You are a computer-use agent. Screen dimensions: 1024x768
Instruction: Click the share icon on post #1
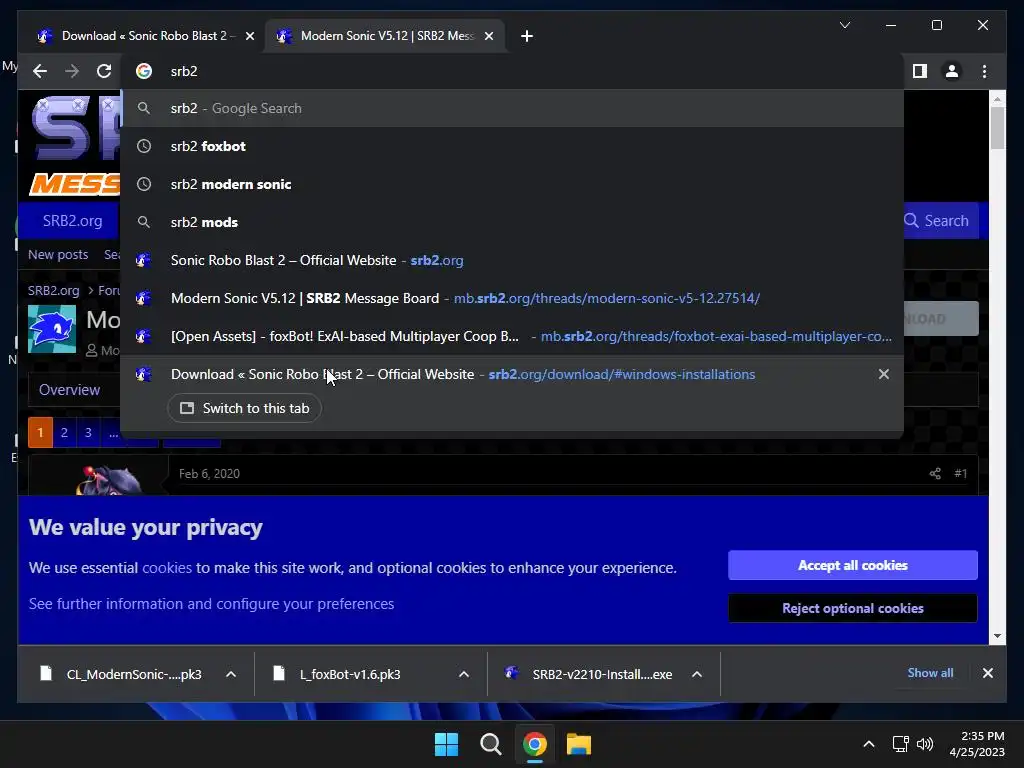(x=935, y=473)
